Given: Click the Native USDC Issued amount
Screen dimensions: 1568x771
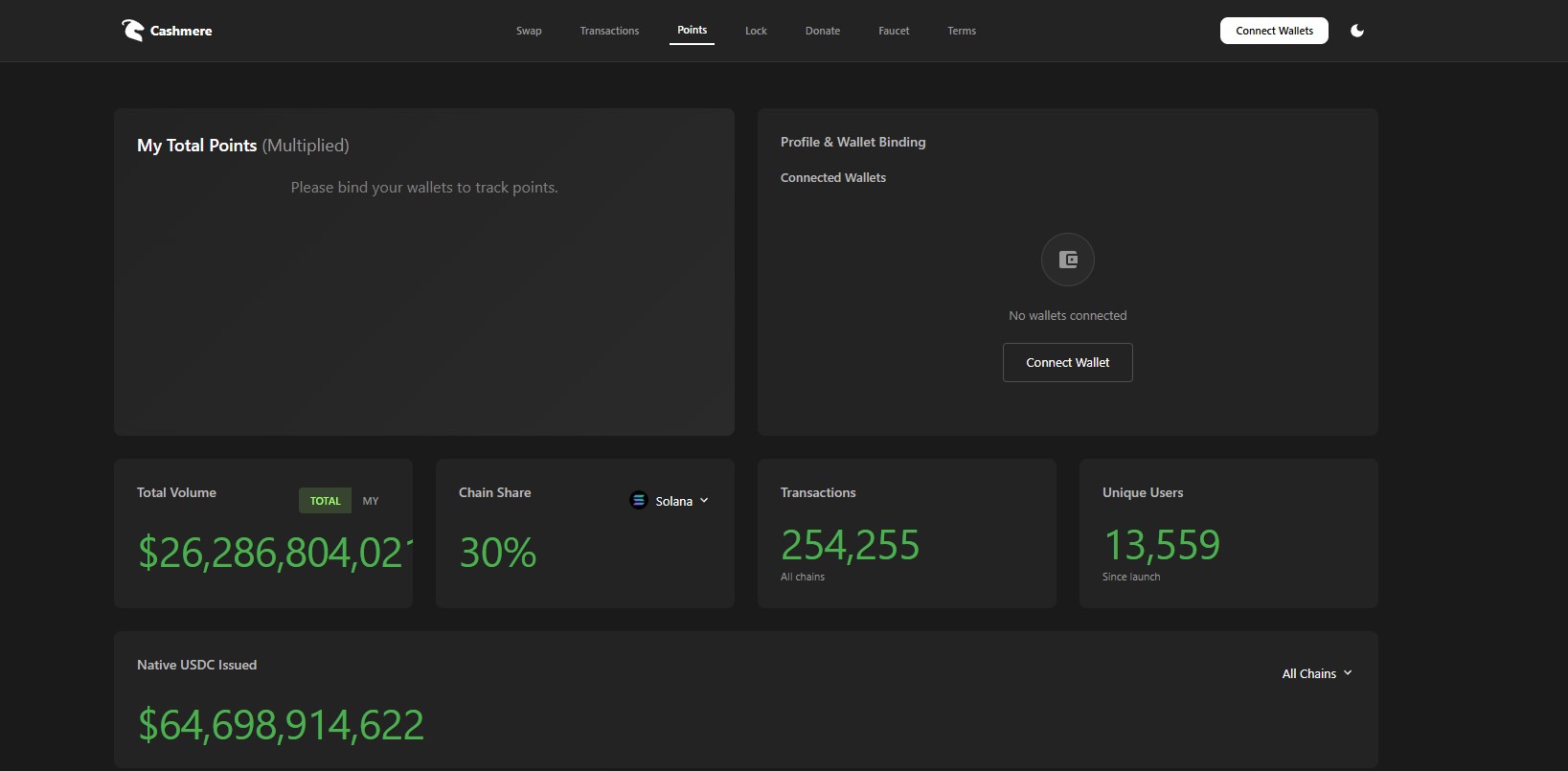Looking at the screenshot, I should [281, 725].
